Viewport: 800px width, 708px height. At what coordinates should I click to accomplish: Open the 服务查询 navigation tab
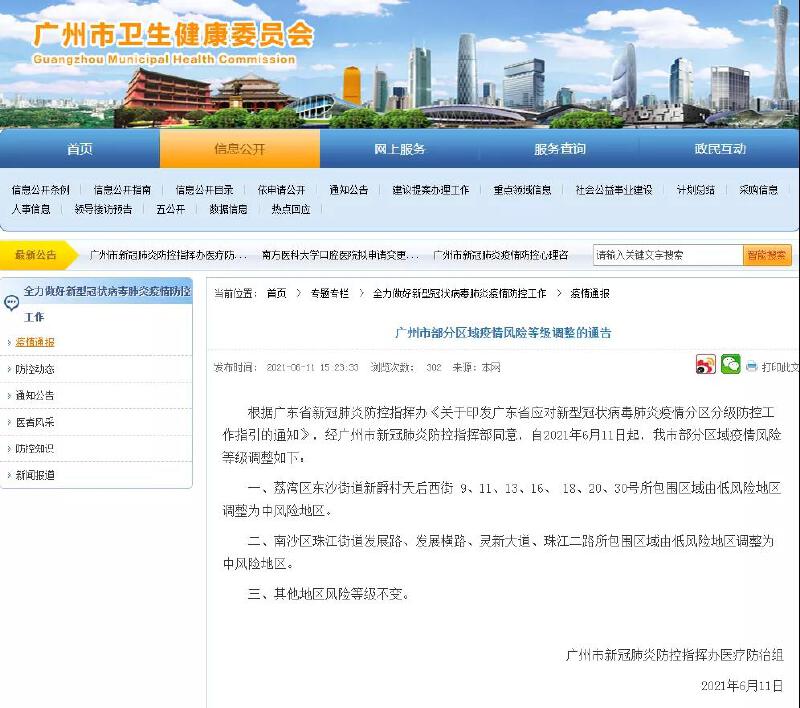560,149
